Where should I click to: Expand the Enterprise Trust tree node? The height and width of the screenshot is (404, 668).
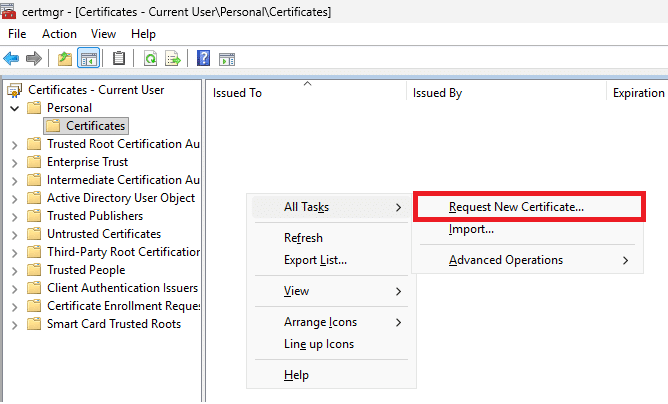14,162
